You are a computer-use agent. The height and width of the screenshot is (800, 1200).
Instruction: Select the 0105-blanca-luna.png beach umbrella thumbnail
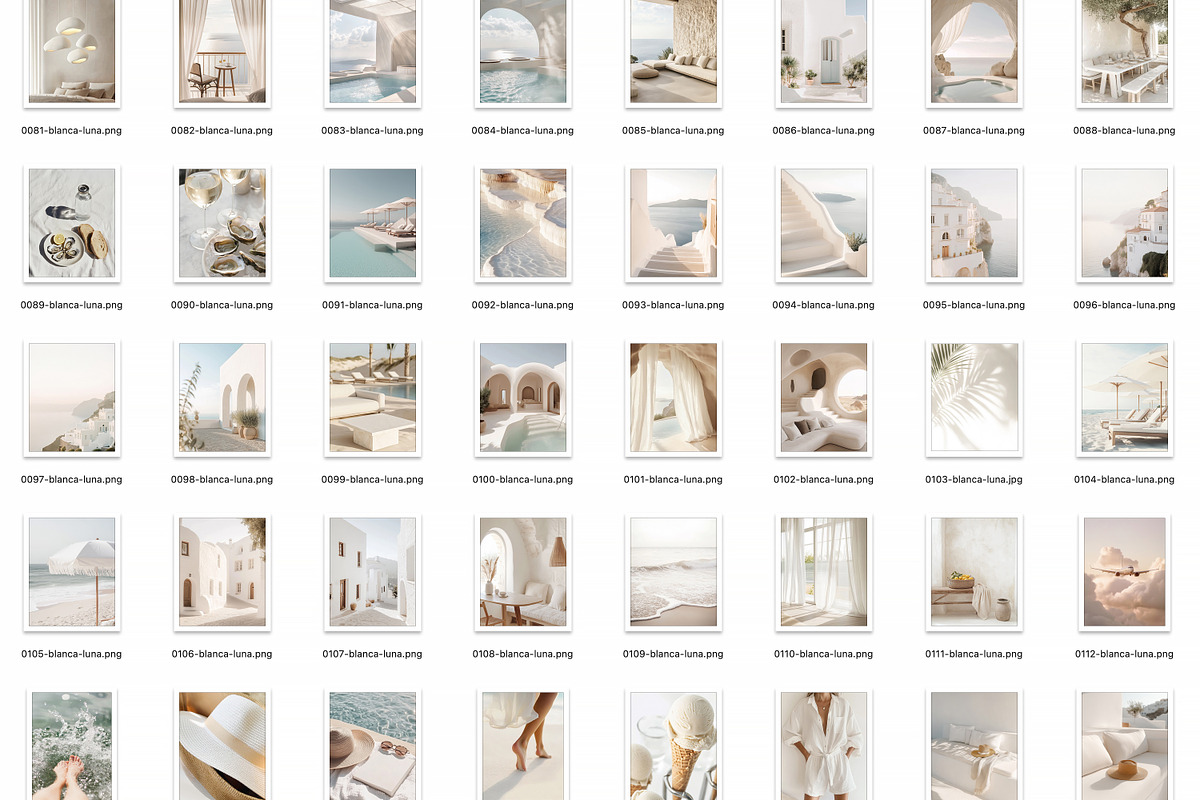(72, 572)
